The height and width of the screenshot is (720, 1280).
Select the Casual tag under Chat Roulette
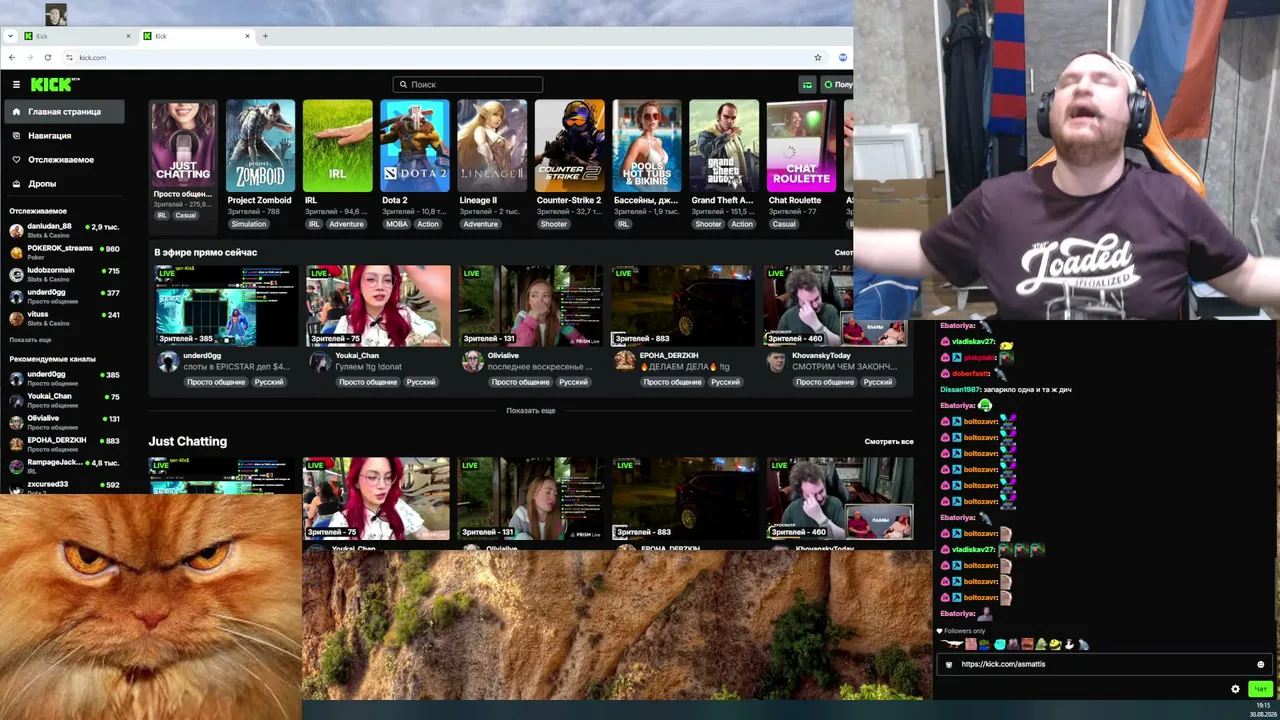tap(784, 224)
